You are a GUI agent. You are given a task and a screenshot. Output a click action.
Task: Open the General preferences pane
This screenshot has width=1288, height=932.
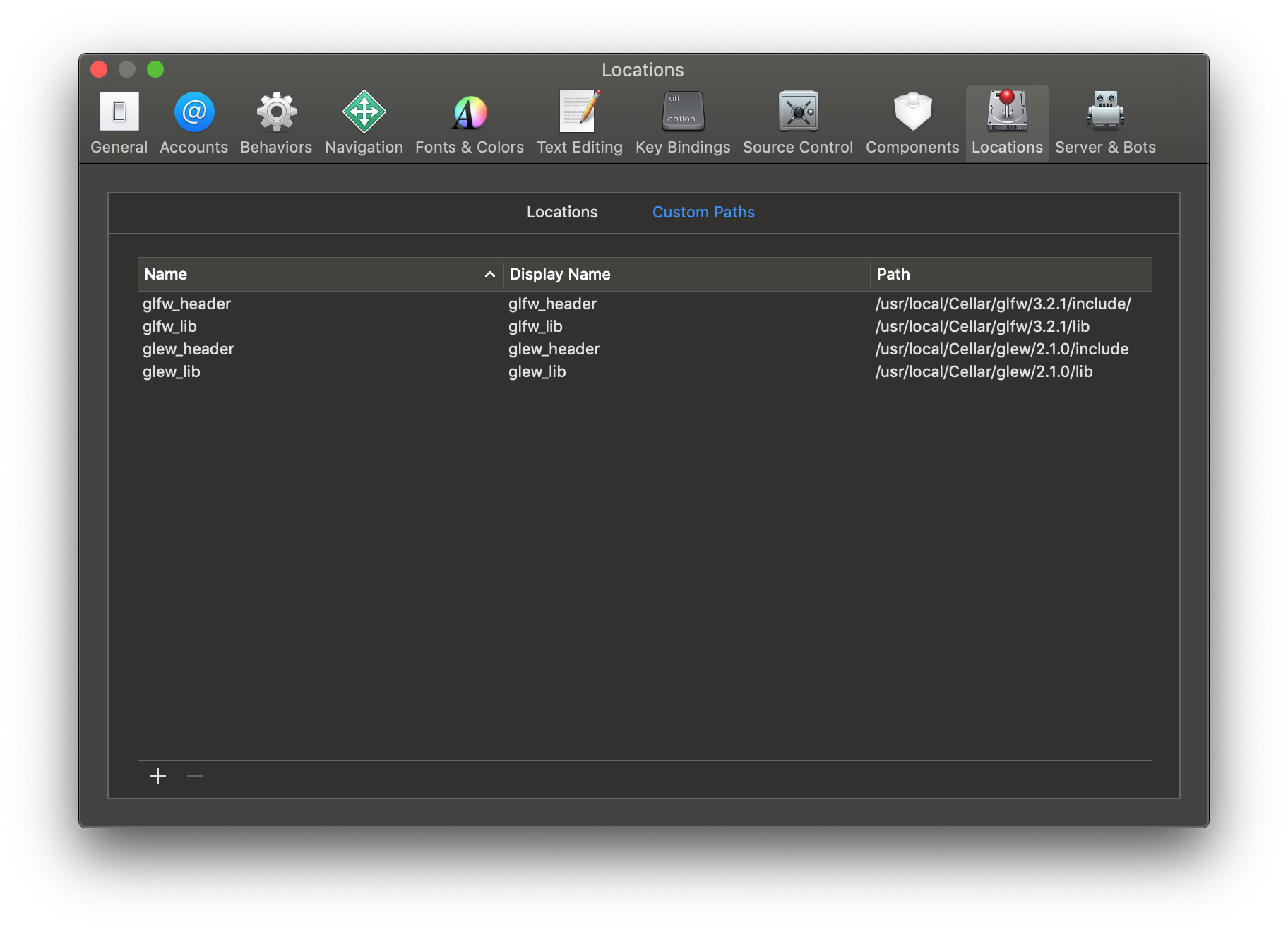pyautogui.click(x=119, y=123)
